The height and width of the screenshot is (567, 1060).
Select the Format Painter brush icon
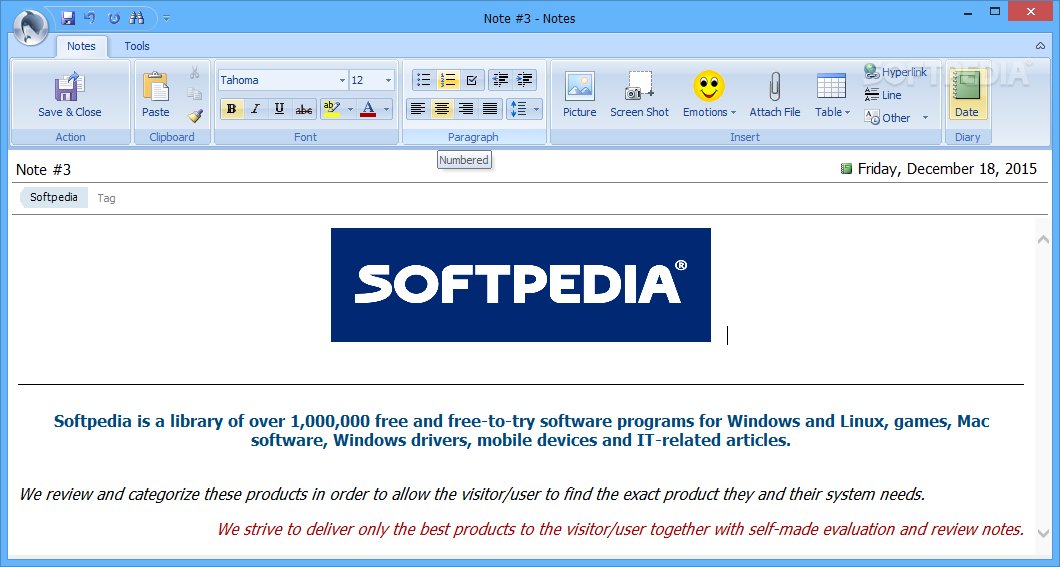point(195,116)
